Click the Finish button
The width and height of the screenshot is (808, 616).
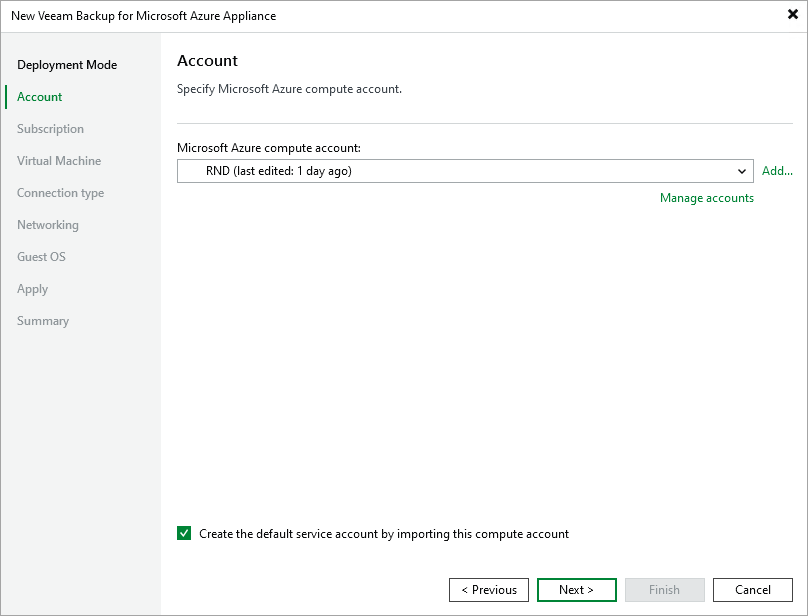[x=664, y=590]
